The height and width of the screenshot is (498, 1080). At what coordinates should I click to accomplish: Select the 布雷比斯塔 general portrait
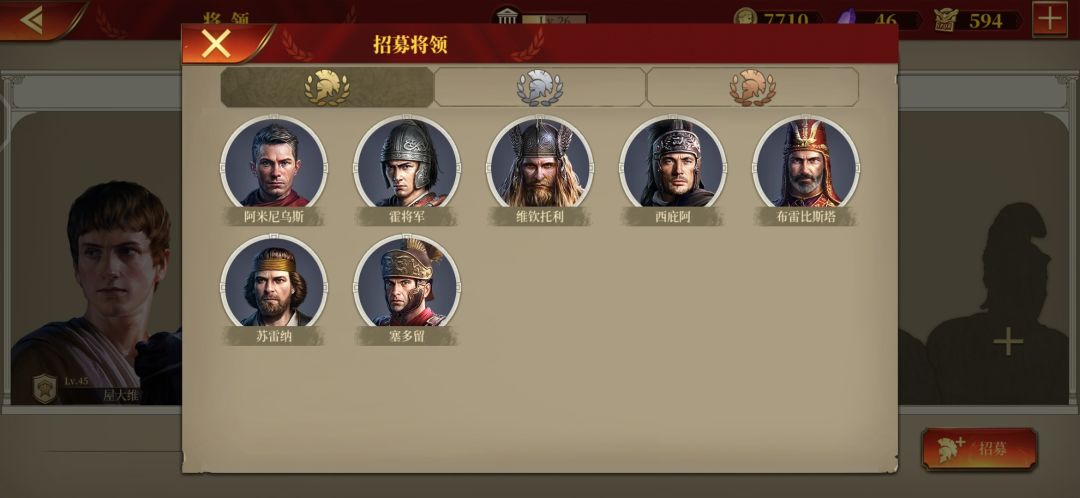pos(806,163)
